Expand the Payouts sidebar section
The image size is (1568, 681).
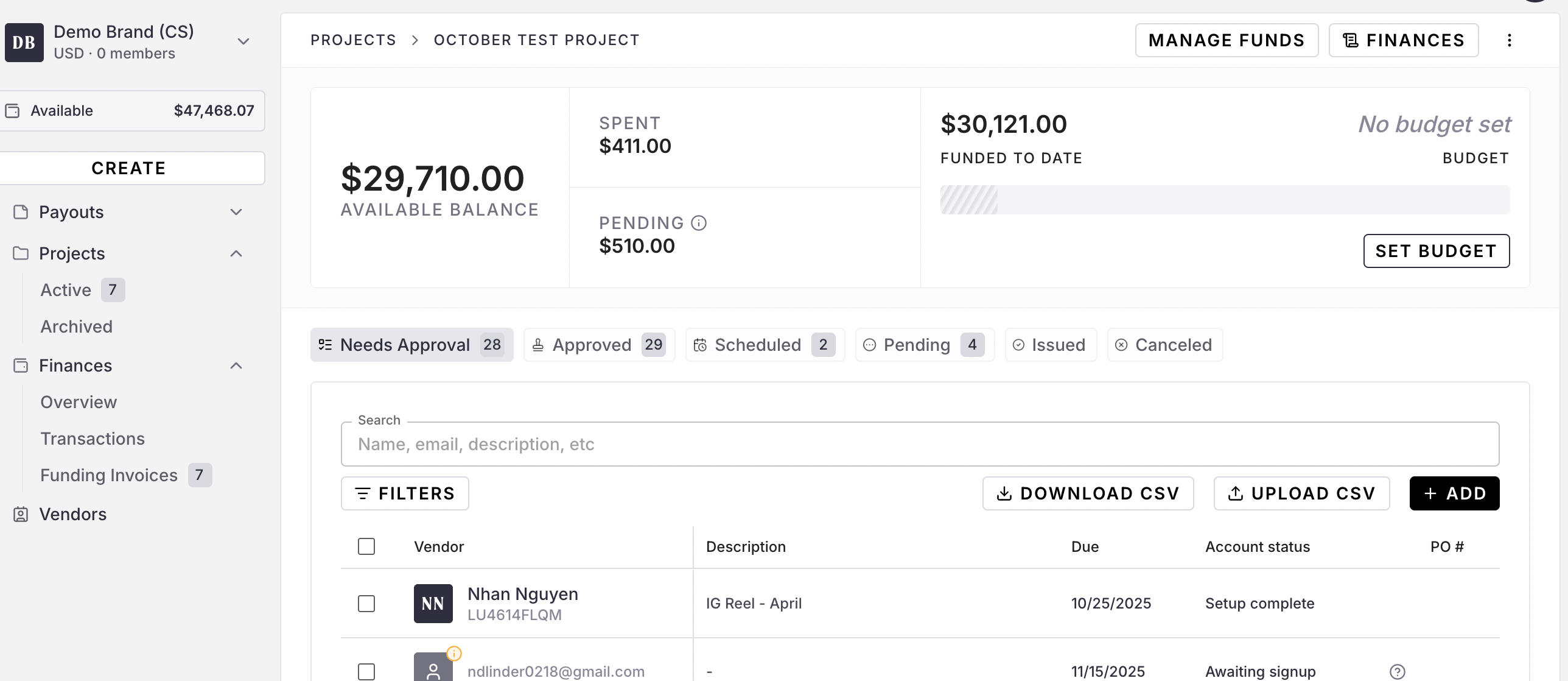tap(236, 212)
